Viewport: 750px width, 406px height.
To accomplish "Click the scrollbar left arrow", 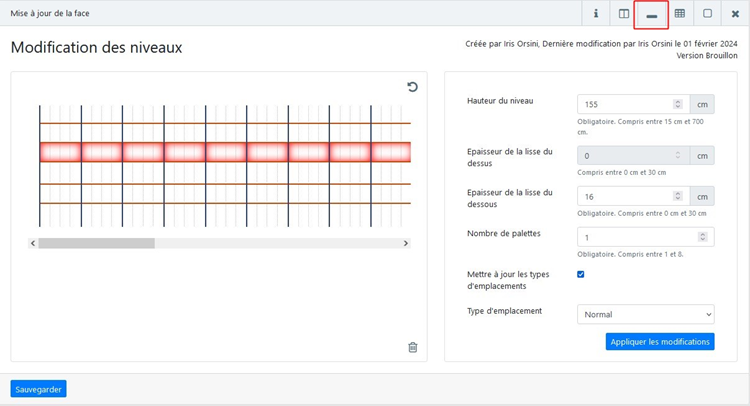I will [33, 243].
